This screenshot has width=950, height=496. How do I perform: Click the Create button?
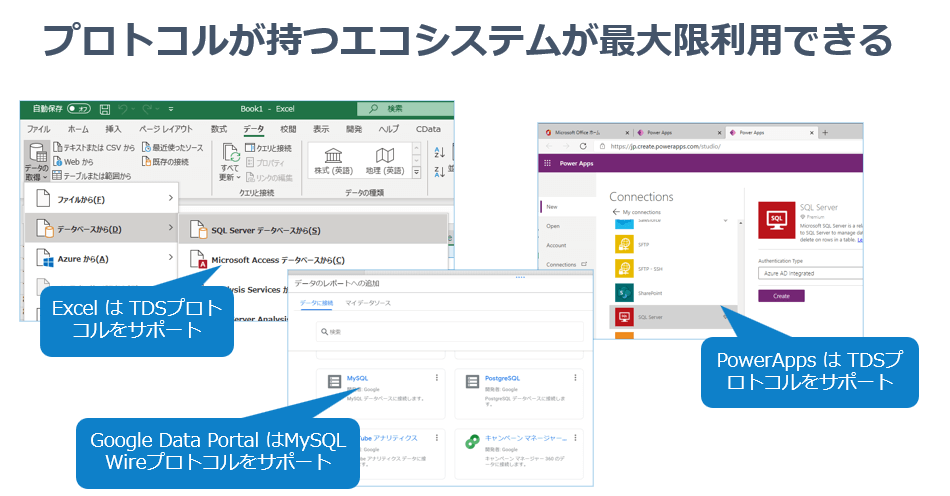[781, 296]
